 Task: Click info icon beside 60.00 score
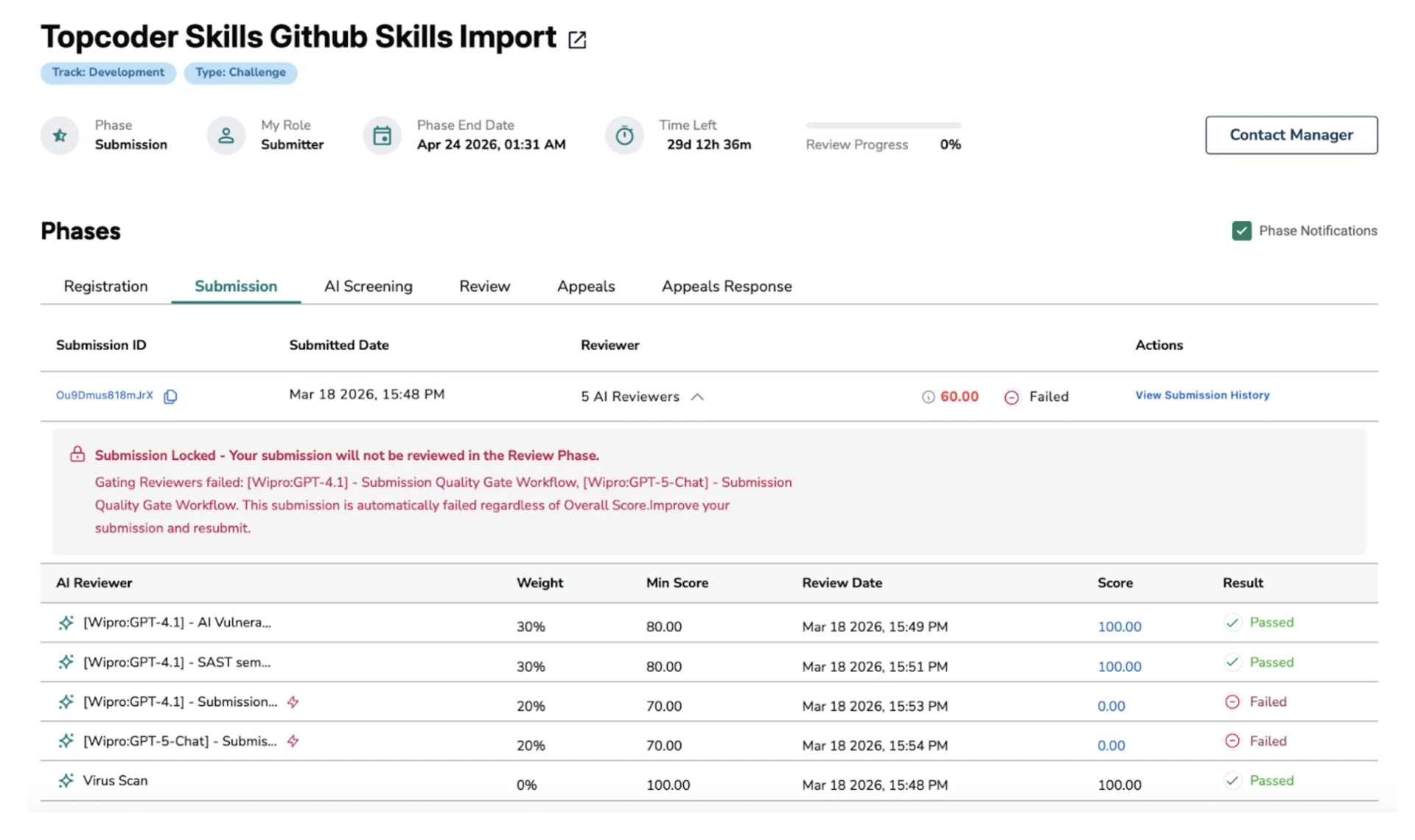928,397
